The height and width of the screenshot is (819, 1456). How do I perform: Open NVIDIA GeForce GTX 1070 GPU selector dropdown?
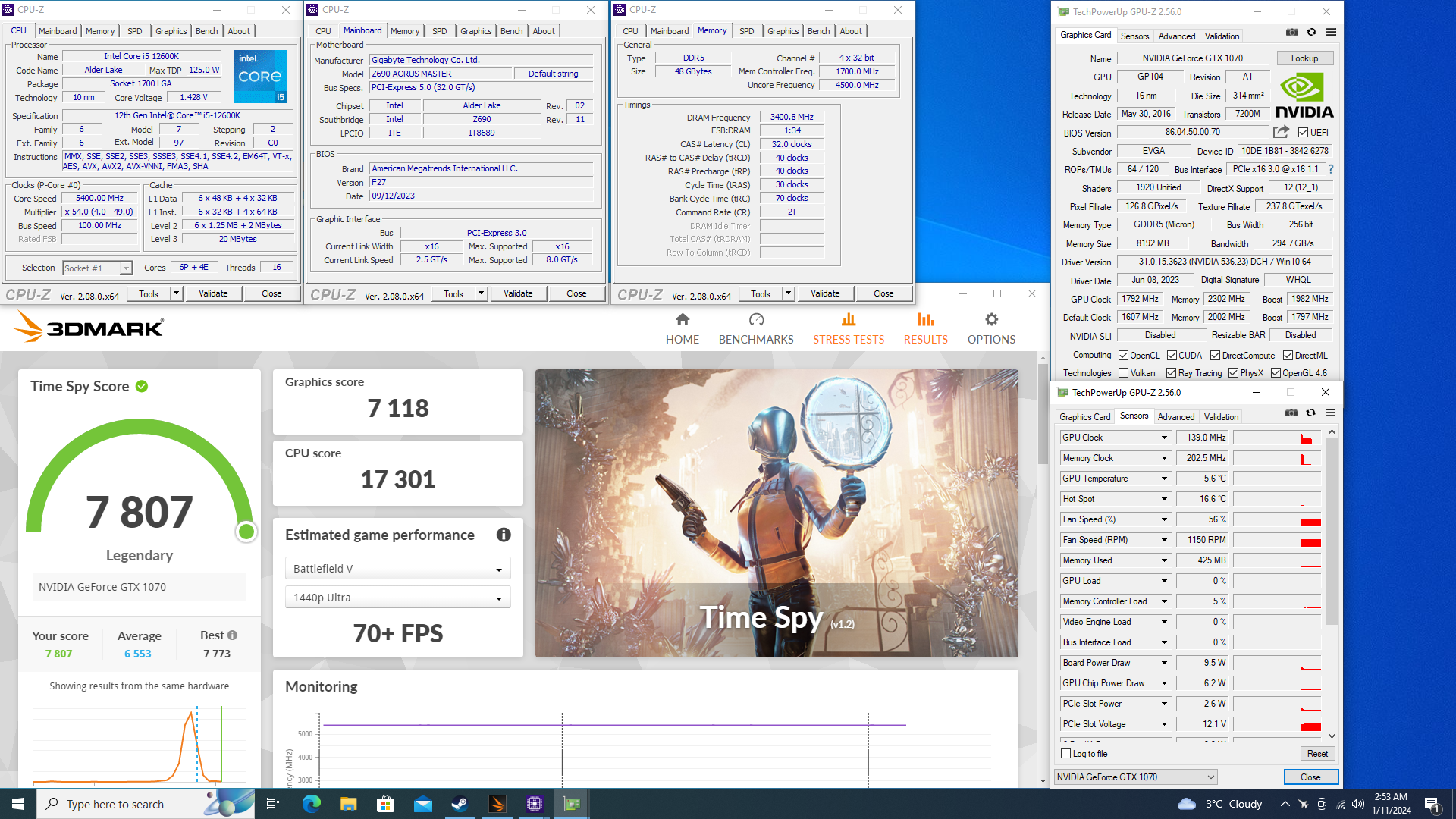click(1135, 777)
